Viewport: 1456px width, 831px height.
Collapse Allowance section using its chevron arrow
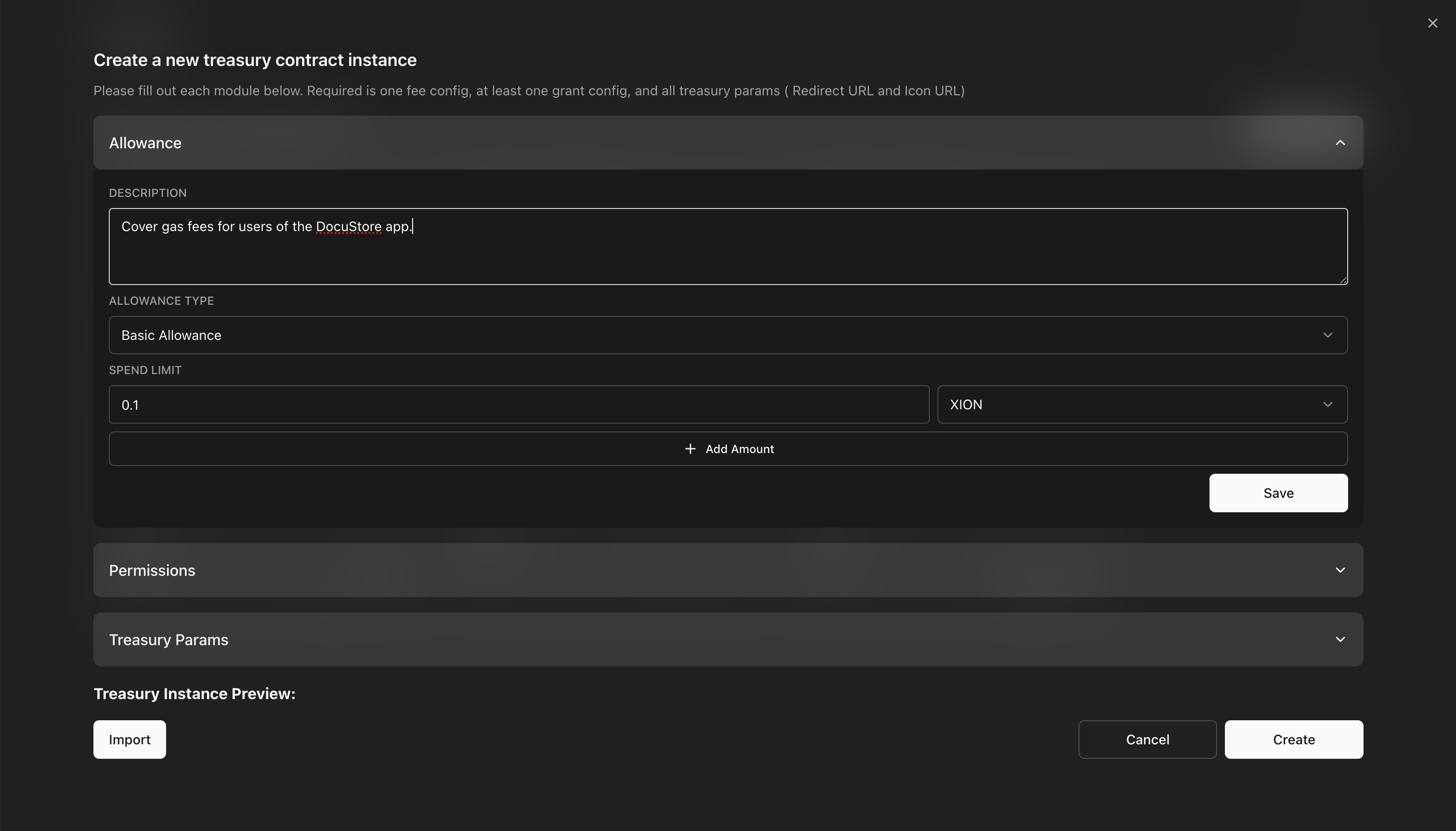(x=1340, y=143)
